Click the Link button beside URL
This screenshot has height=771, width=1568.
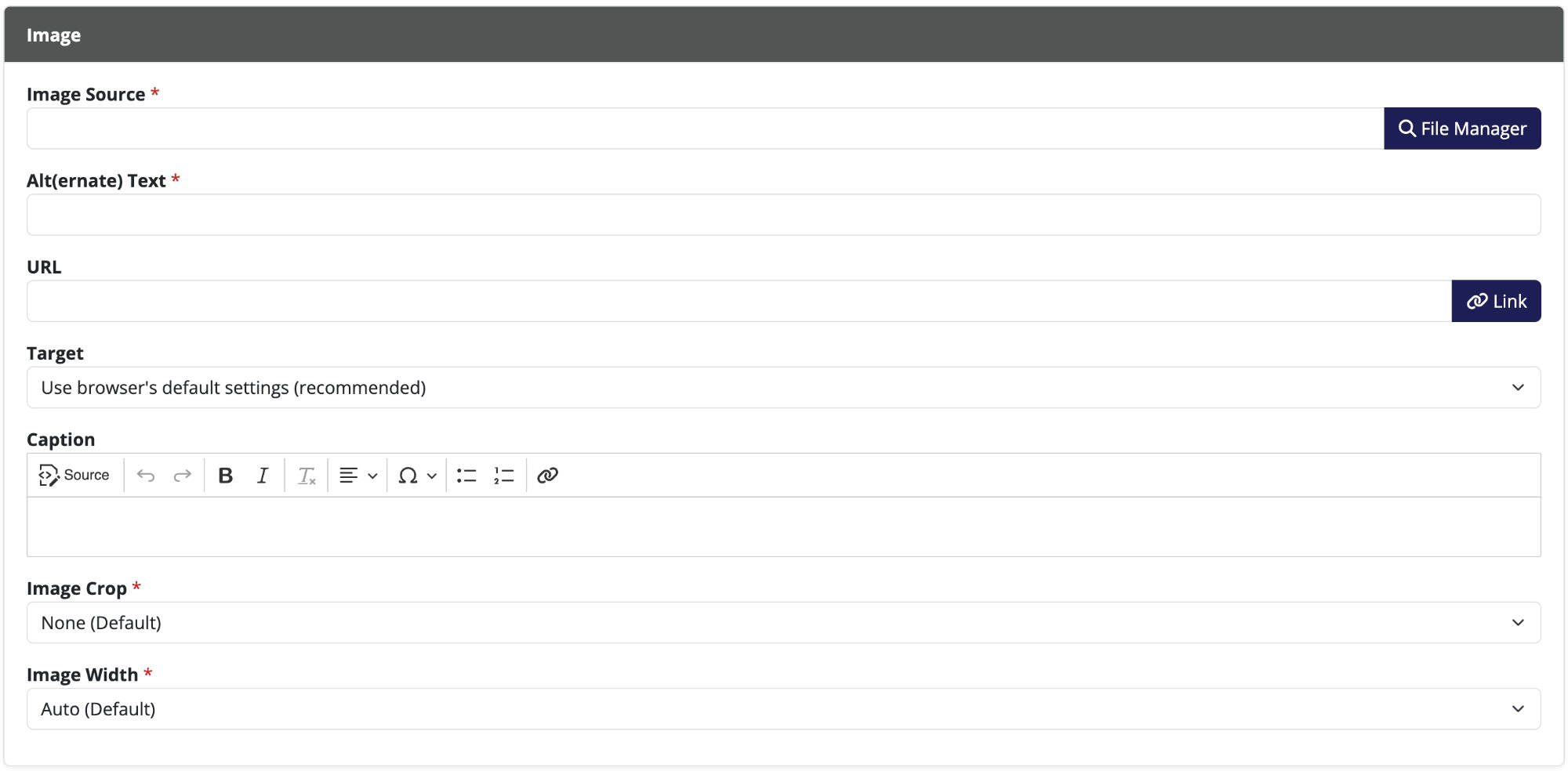coord(1496,301)
